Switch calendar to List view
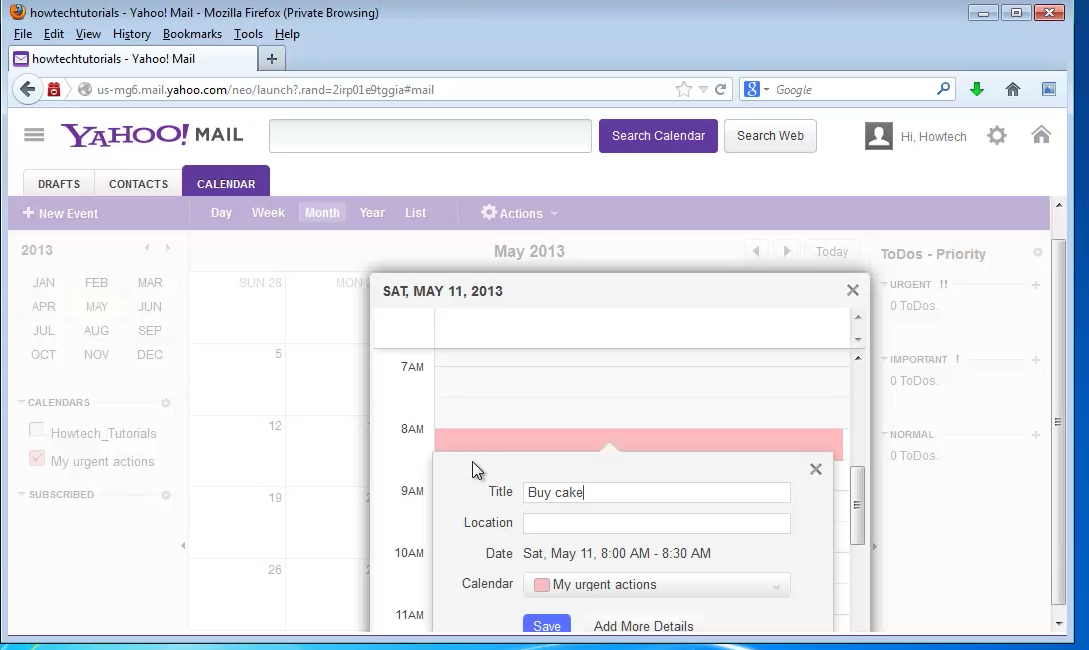The height and width of the screenshot is (650, 1089). pos(415,212)
